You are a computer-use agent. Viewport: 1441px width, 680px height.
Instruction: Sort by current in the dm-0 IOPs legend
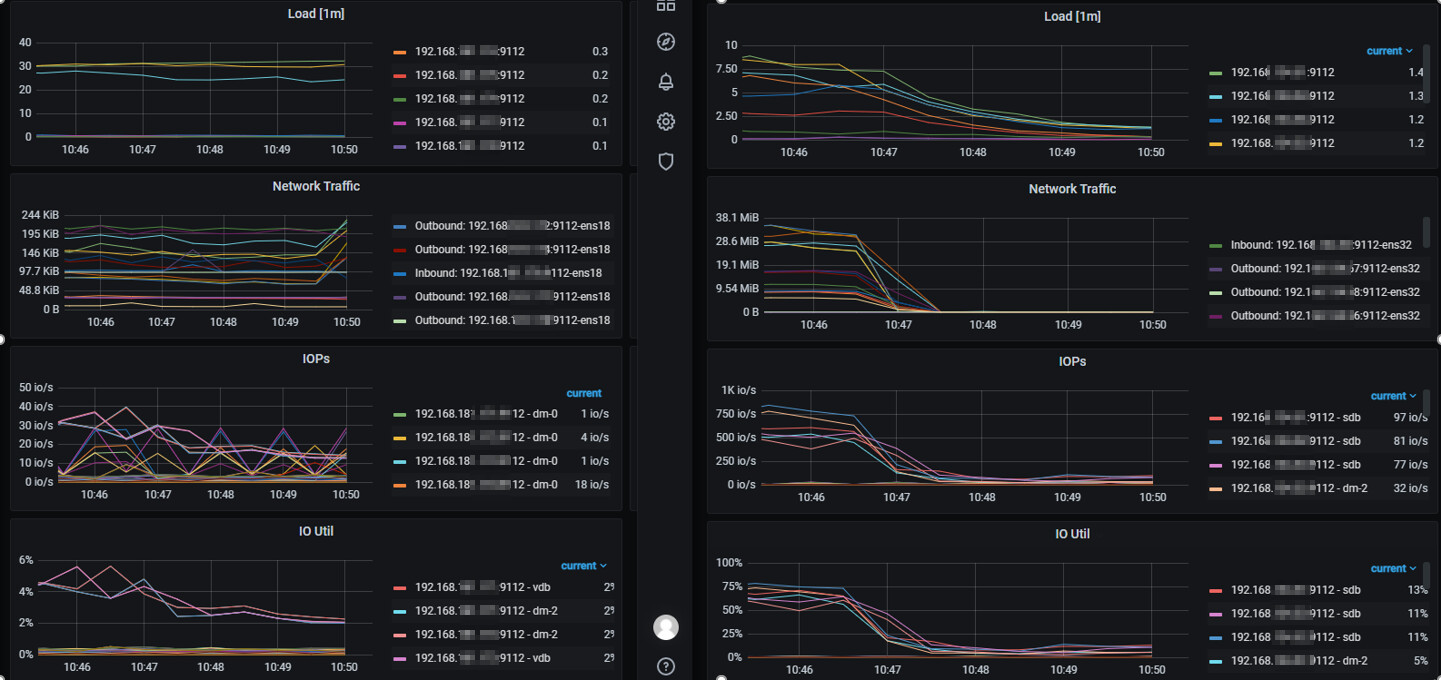[x=584, y=393]
